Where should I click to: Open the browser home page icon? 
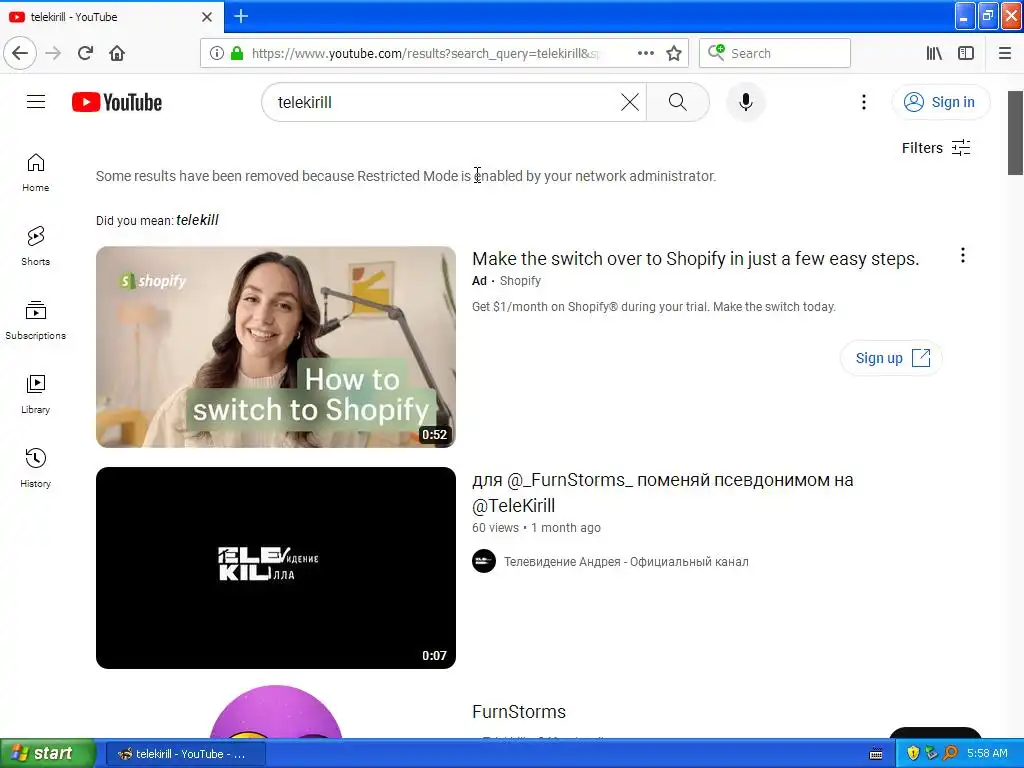pos(117,53)
